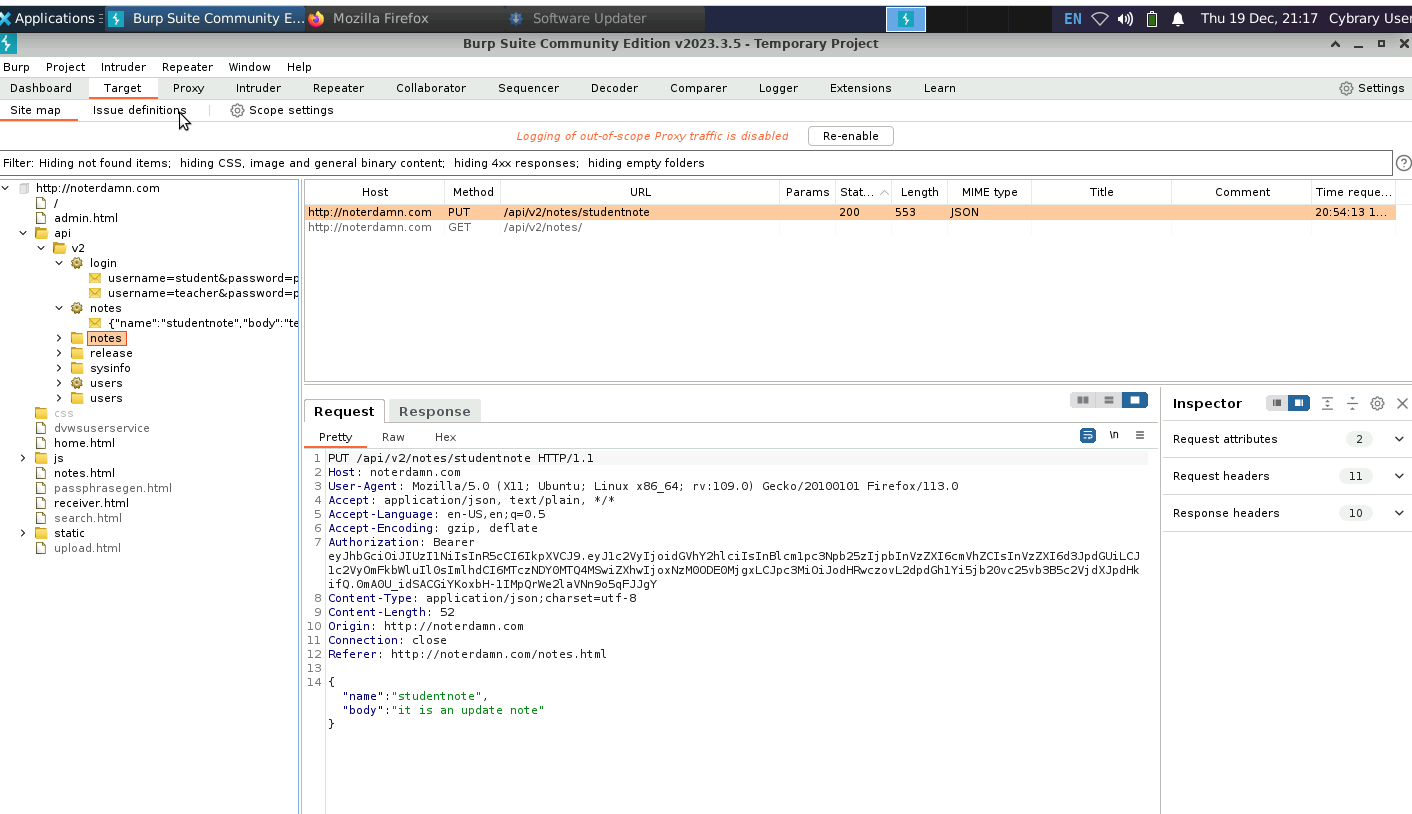
Task: Open the Issue definitions sub-tab
Action: (x=139, y=110)
